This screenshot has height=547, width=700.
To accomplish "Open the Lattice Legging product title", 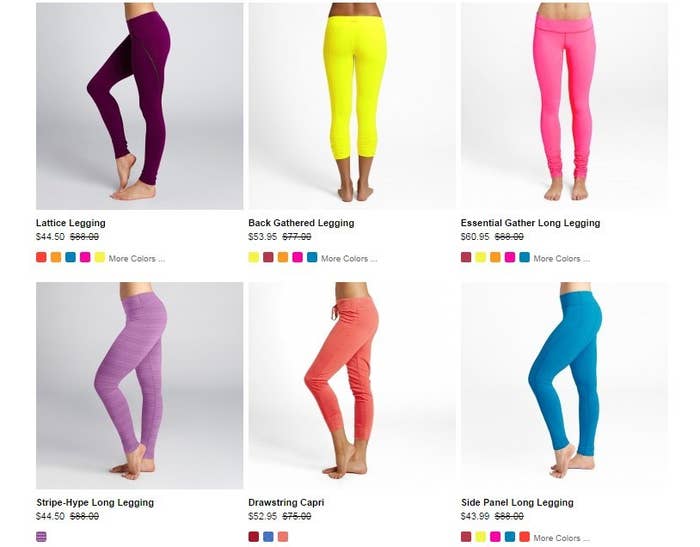I will 71,223.
